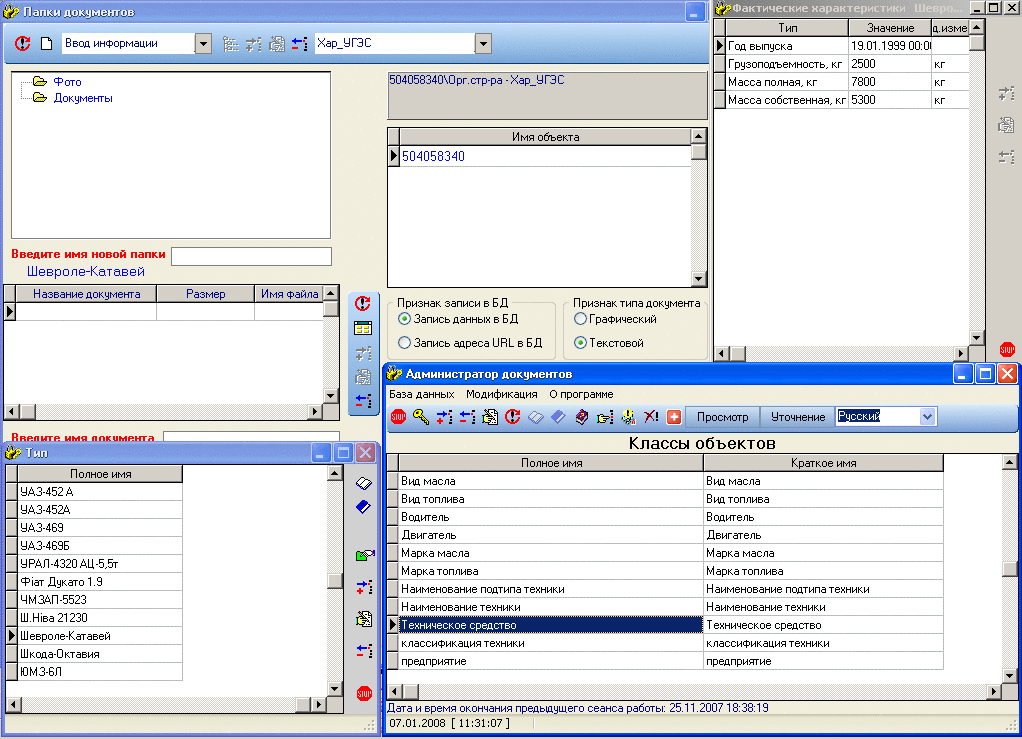Click the STOP icon in Администратор документов toolbar
The image size is (1022, 739).
[x=398, y=417]
